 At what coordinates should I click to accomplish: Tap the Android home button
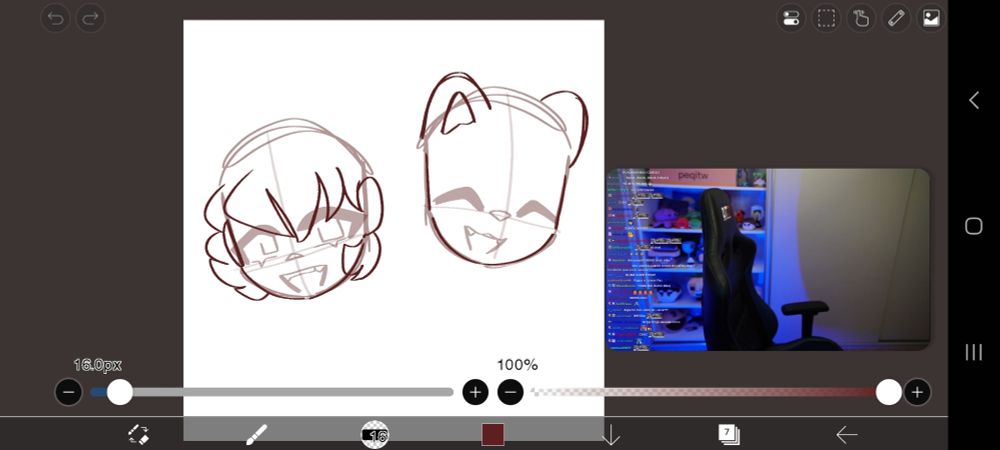pyautogui.click(x=974, y=226)
